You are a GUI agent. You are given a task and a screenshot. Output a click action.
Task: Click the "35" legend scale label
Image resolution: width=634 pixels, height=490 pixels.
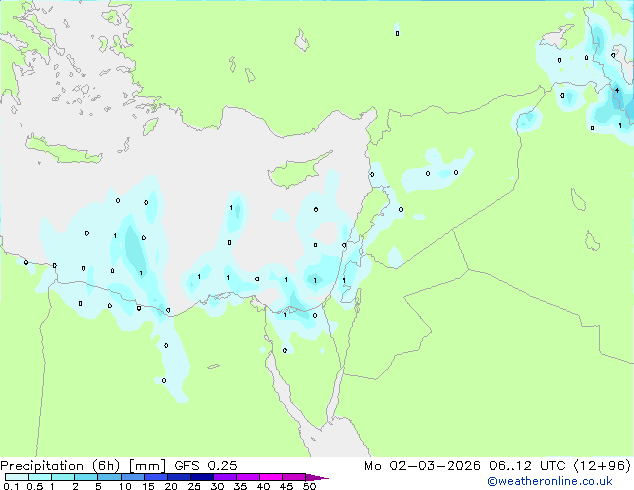tap(240, 486)
